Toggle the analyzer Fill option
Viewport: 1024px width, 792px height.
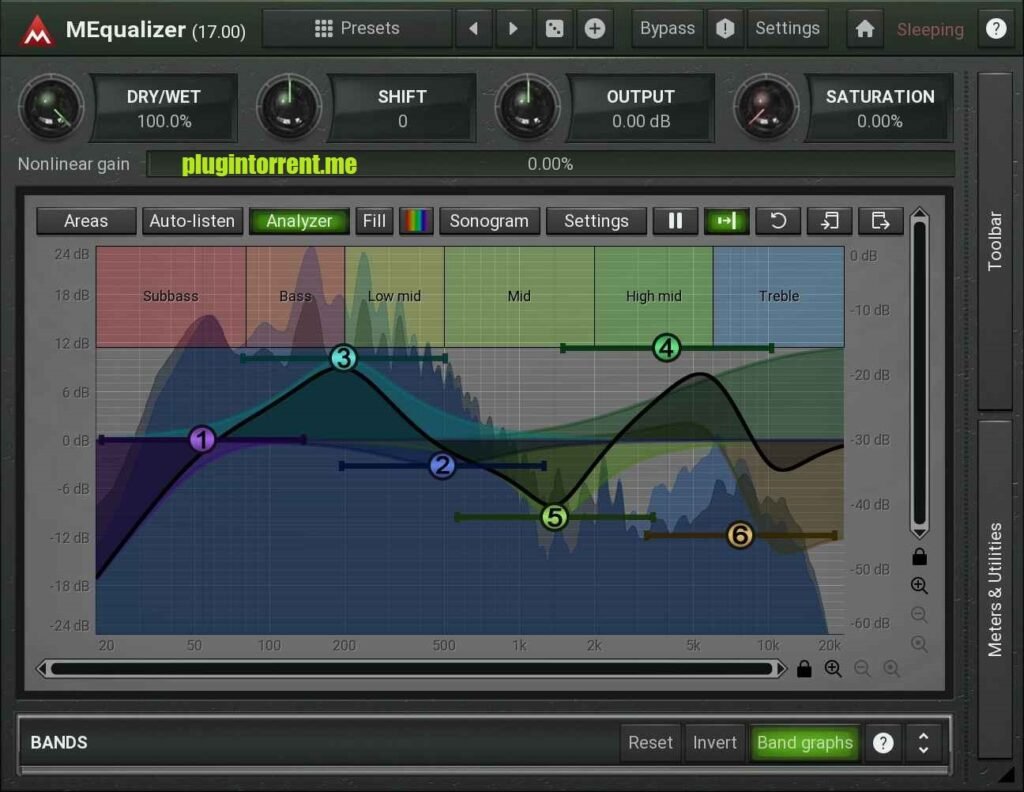pyautogui.click(x=374, y=221)
